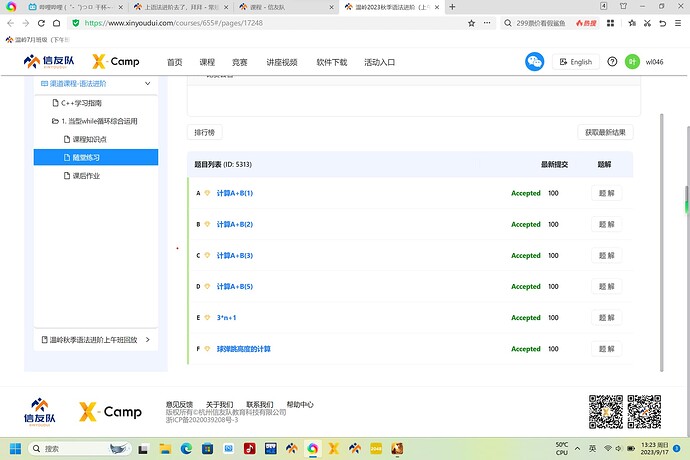Bookmark this page with the star icon

471,23
